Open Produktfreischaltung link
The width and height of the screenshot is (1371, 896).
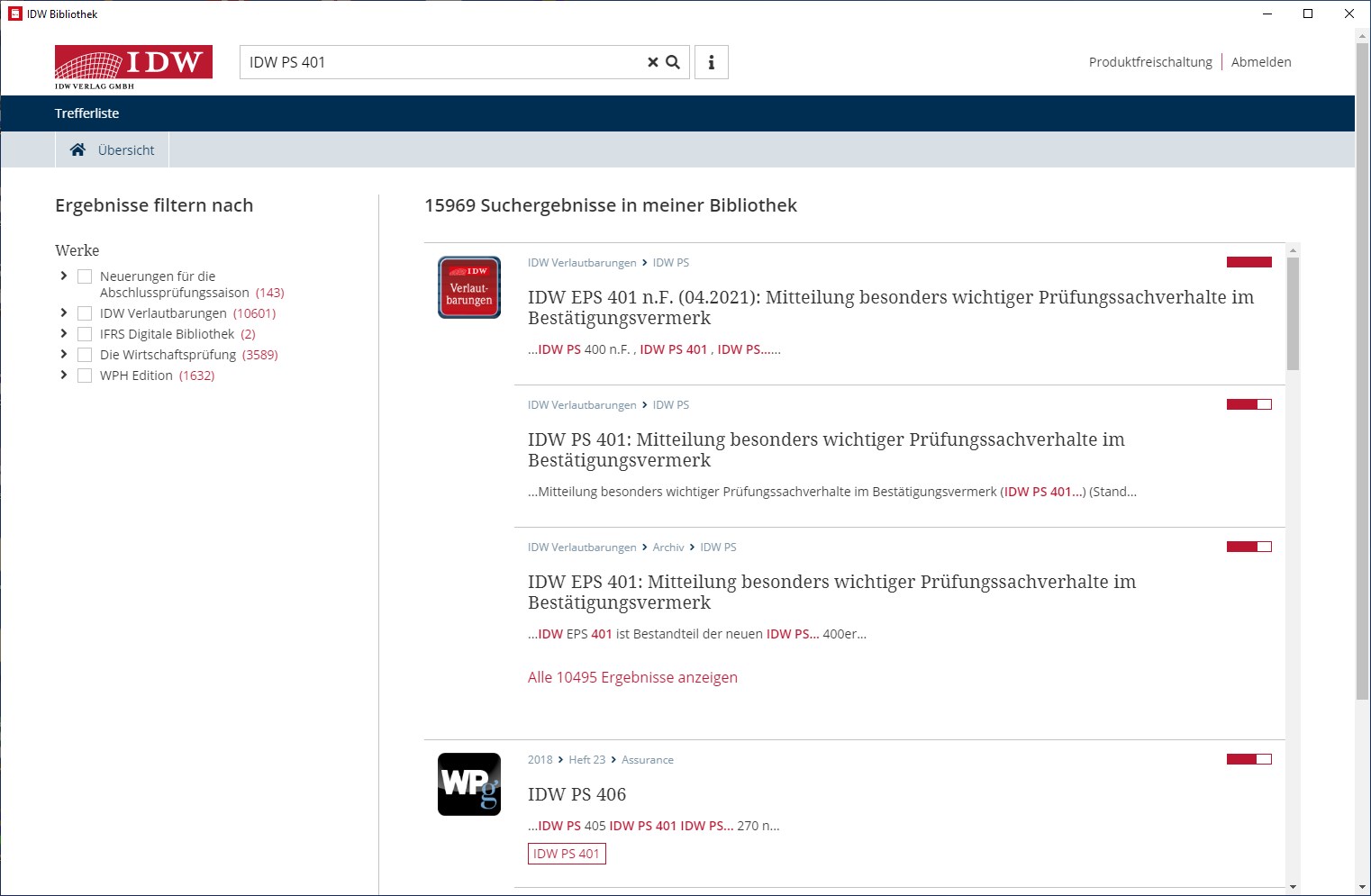pyautogui.click(x=1150, y=62)
